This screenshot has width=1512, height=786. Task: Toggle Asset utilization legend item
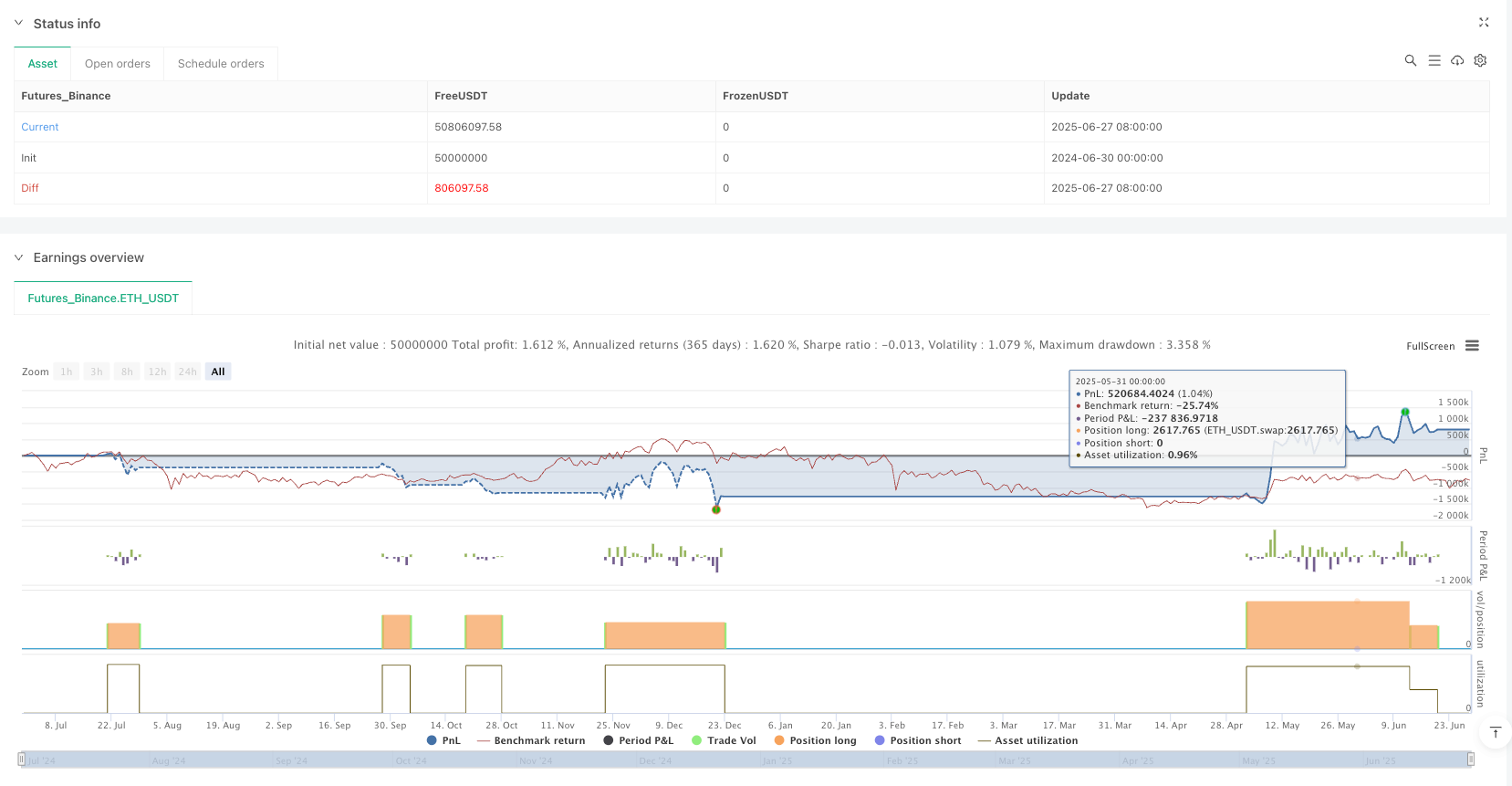(x=1027, y=740)
